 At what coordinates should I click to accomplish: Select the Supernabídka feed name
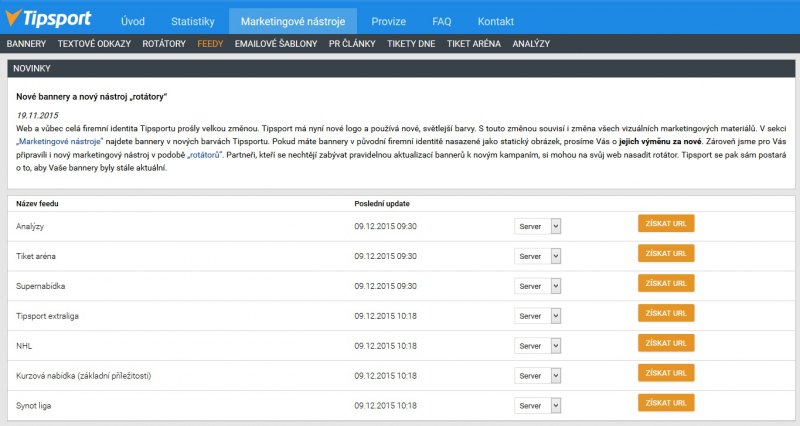(40, 286)
